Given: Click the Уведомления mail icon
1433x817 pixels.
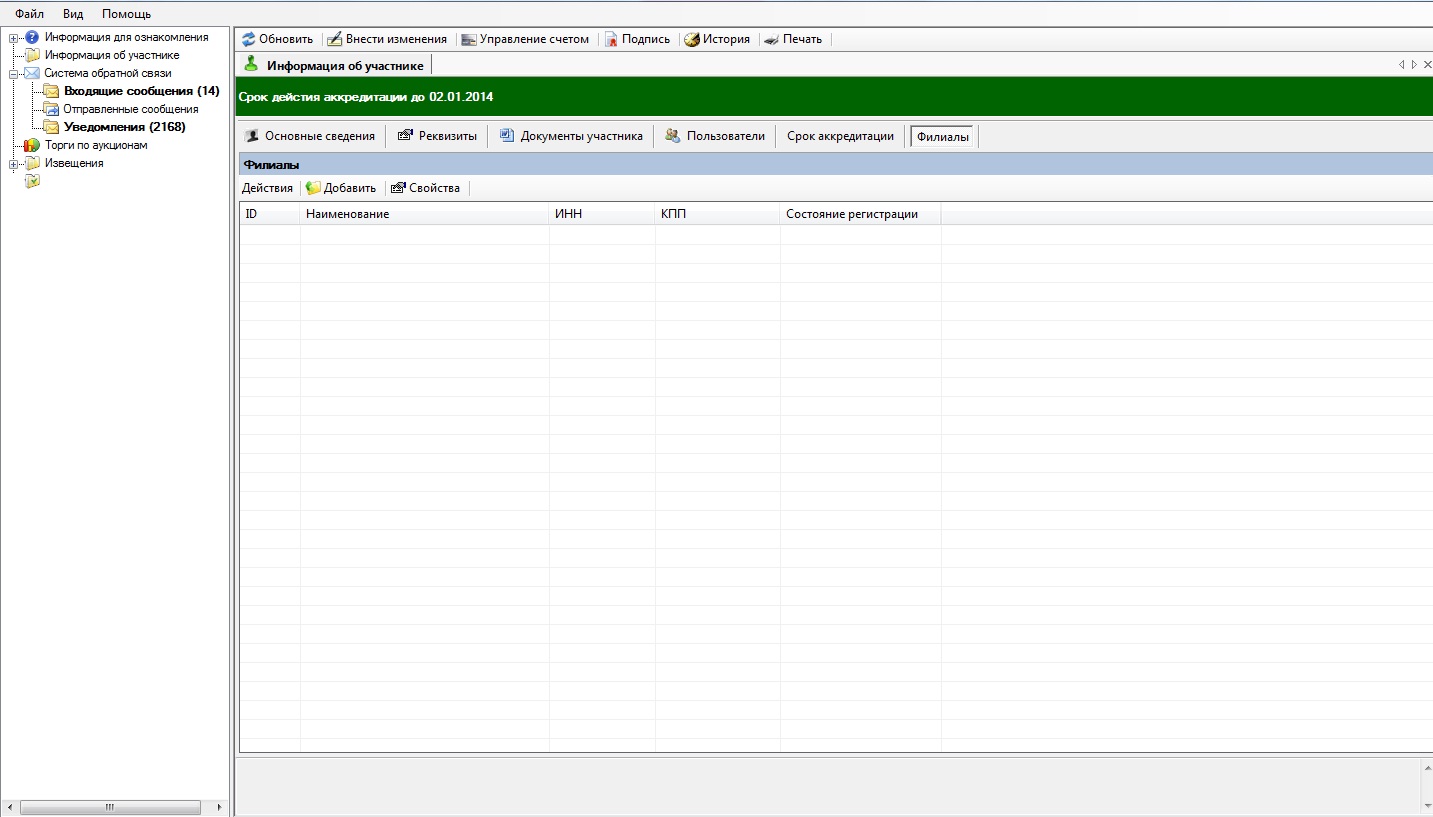Looking at the screenshot, I should click(51, 127).
